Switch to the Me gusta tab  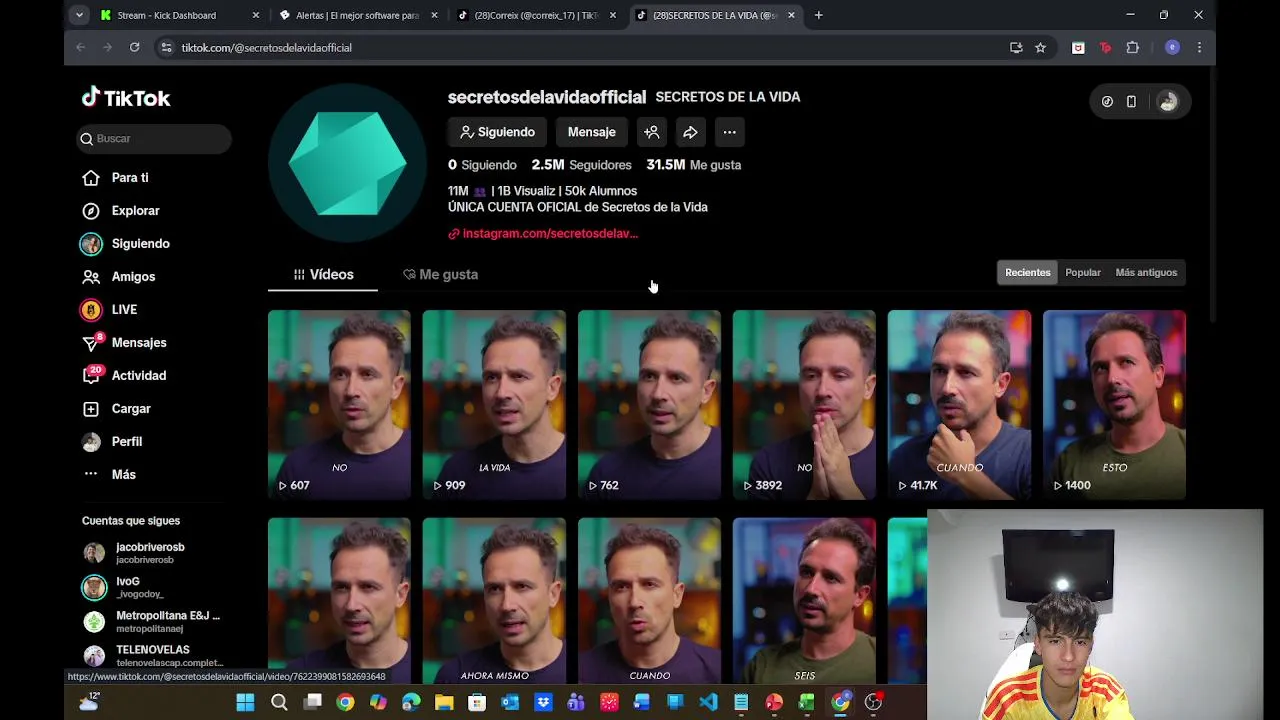[441, 274]
